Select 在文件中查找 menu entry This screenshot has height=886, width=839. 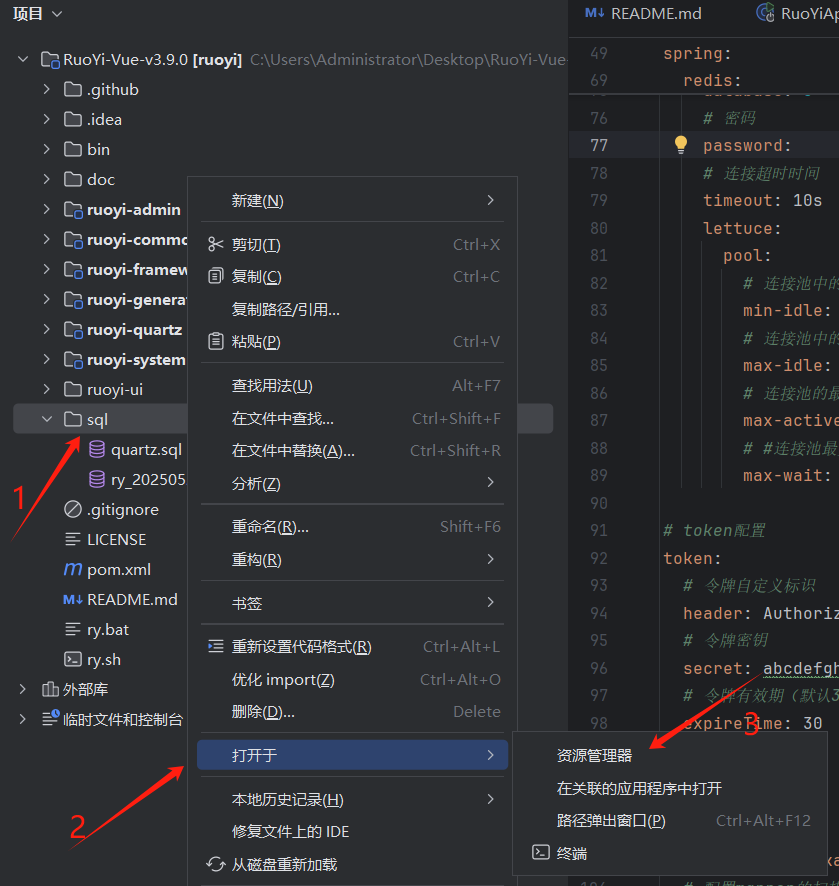[283, 419]
